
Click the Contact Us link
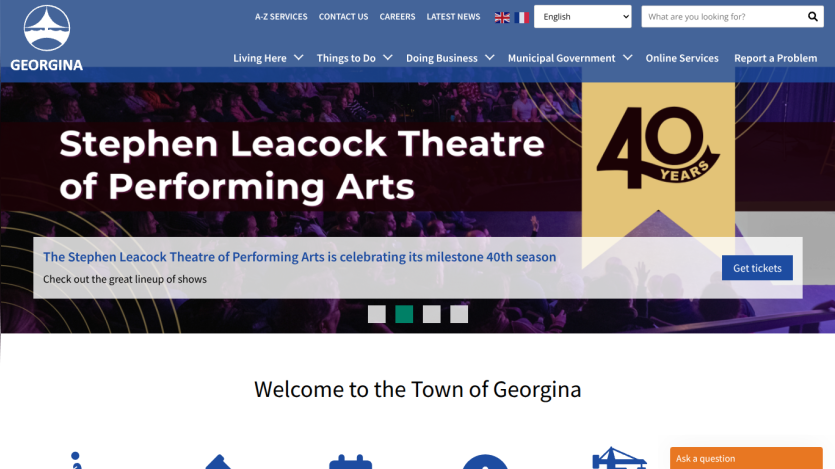tap(343, 17)
